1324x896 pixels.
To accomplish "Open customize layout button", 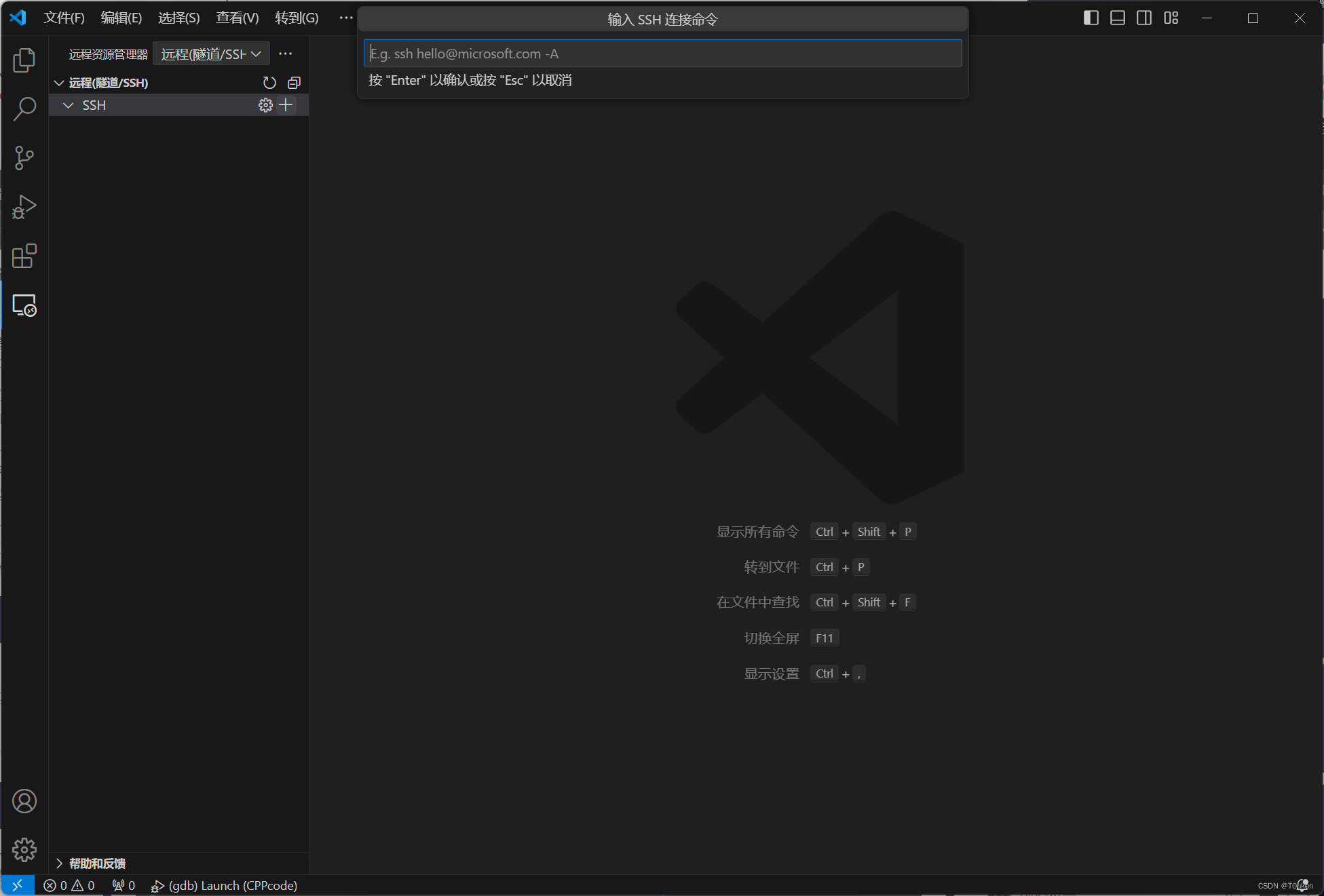I will [x=1171, y=18].
